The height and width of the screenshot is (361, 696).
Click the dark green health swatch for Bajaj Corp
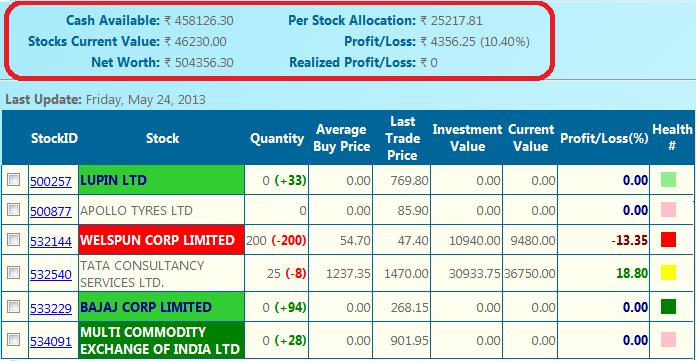pos(668,306)
